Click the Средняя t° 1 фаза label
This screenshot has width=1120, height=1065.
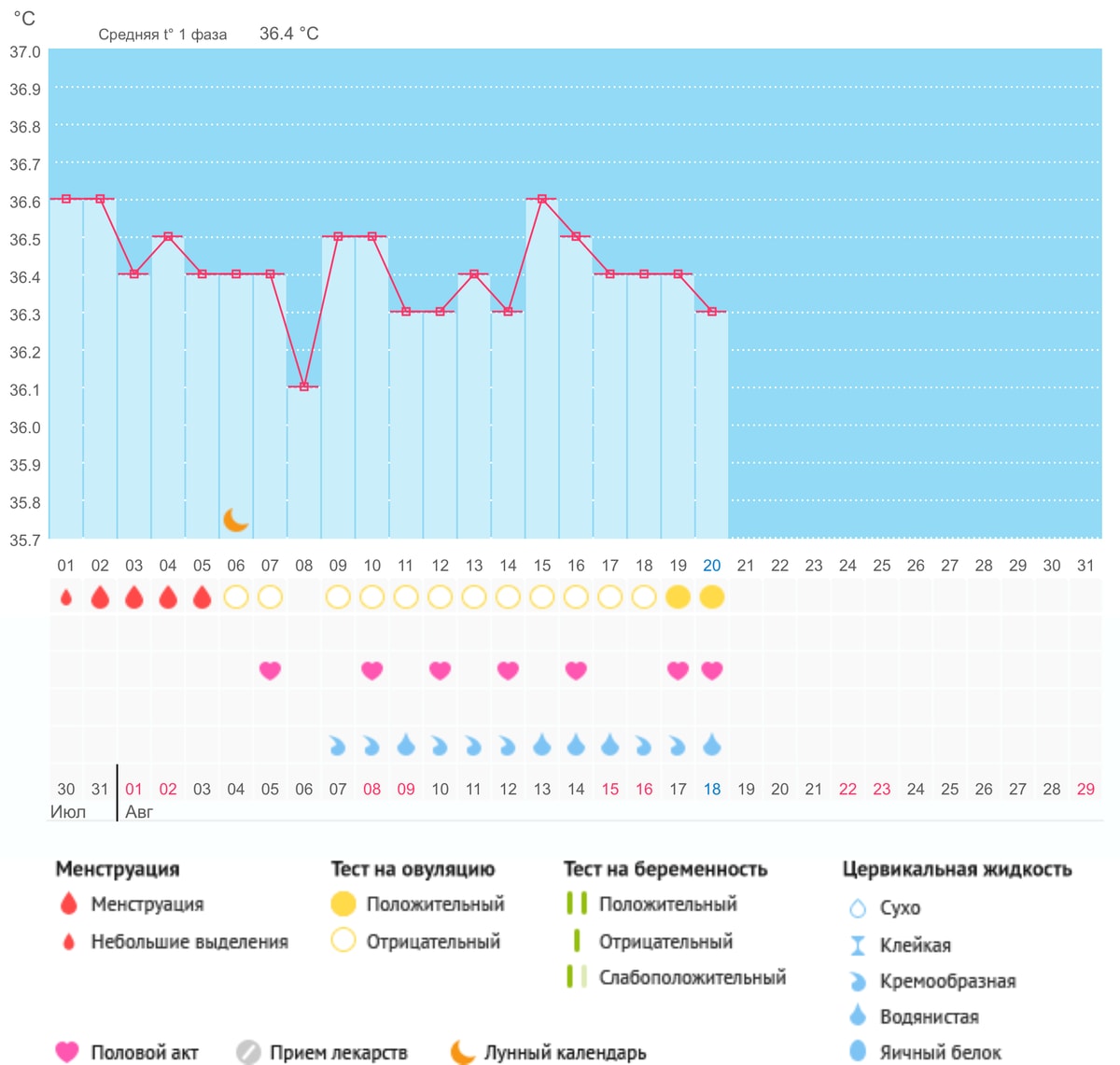[x=162, y=35]
